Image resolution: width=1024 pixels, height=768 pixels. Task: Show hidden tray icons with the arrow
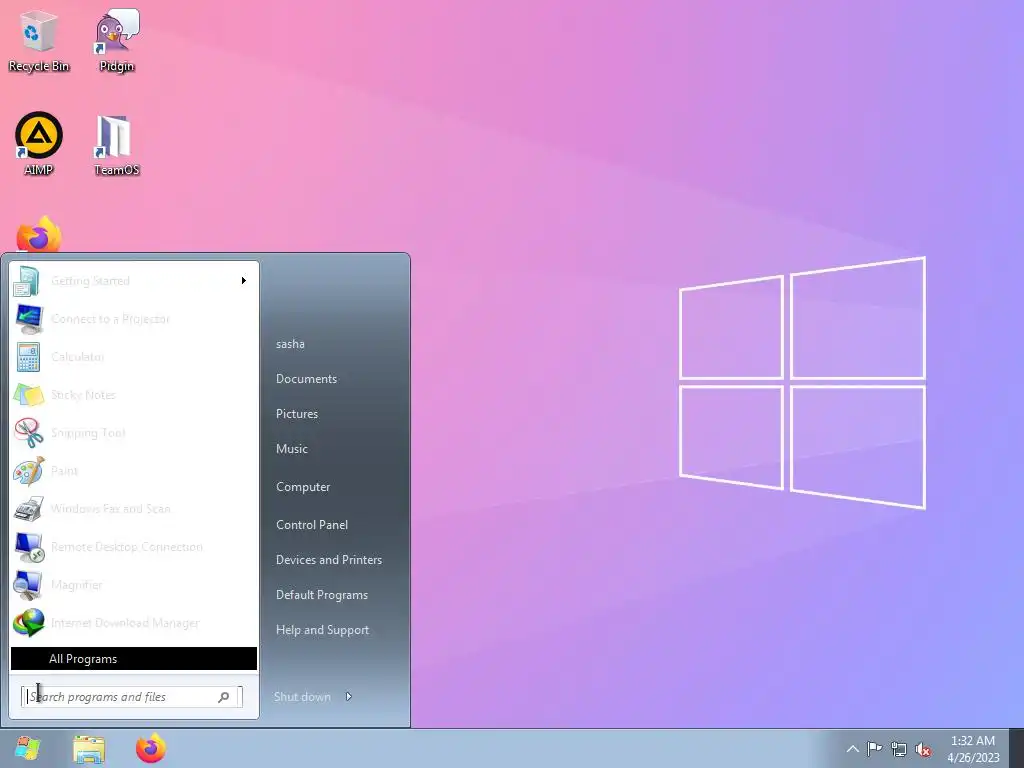point(852,749)
